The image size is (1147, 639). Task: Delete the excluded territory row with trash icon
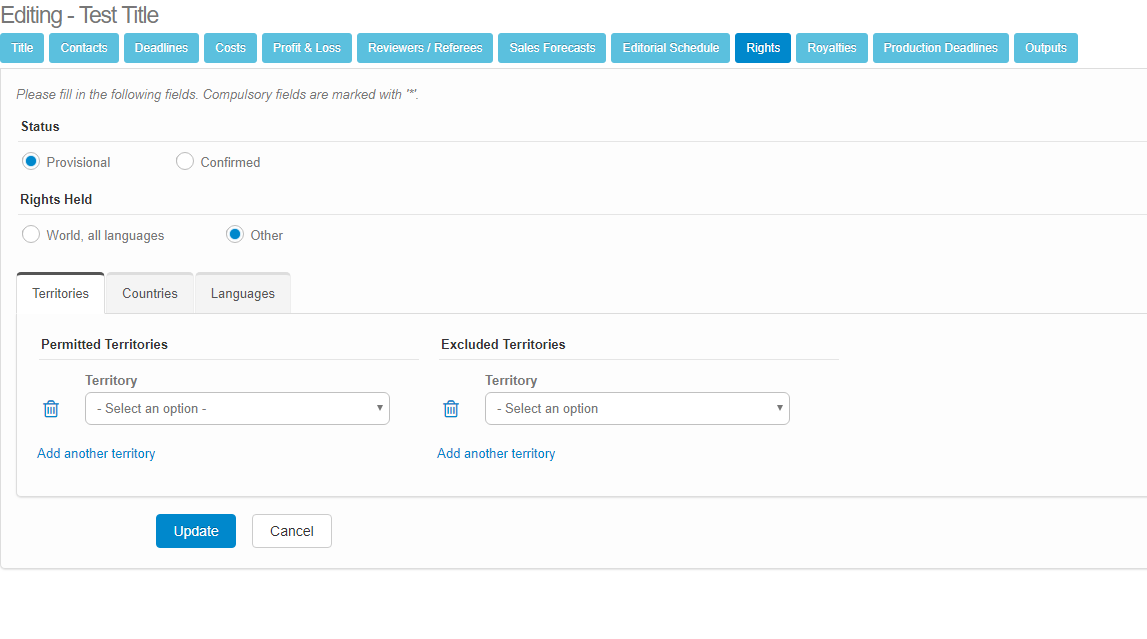451,409
